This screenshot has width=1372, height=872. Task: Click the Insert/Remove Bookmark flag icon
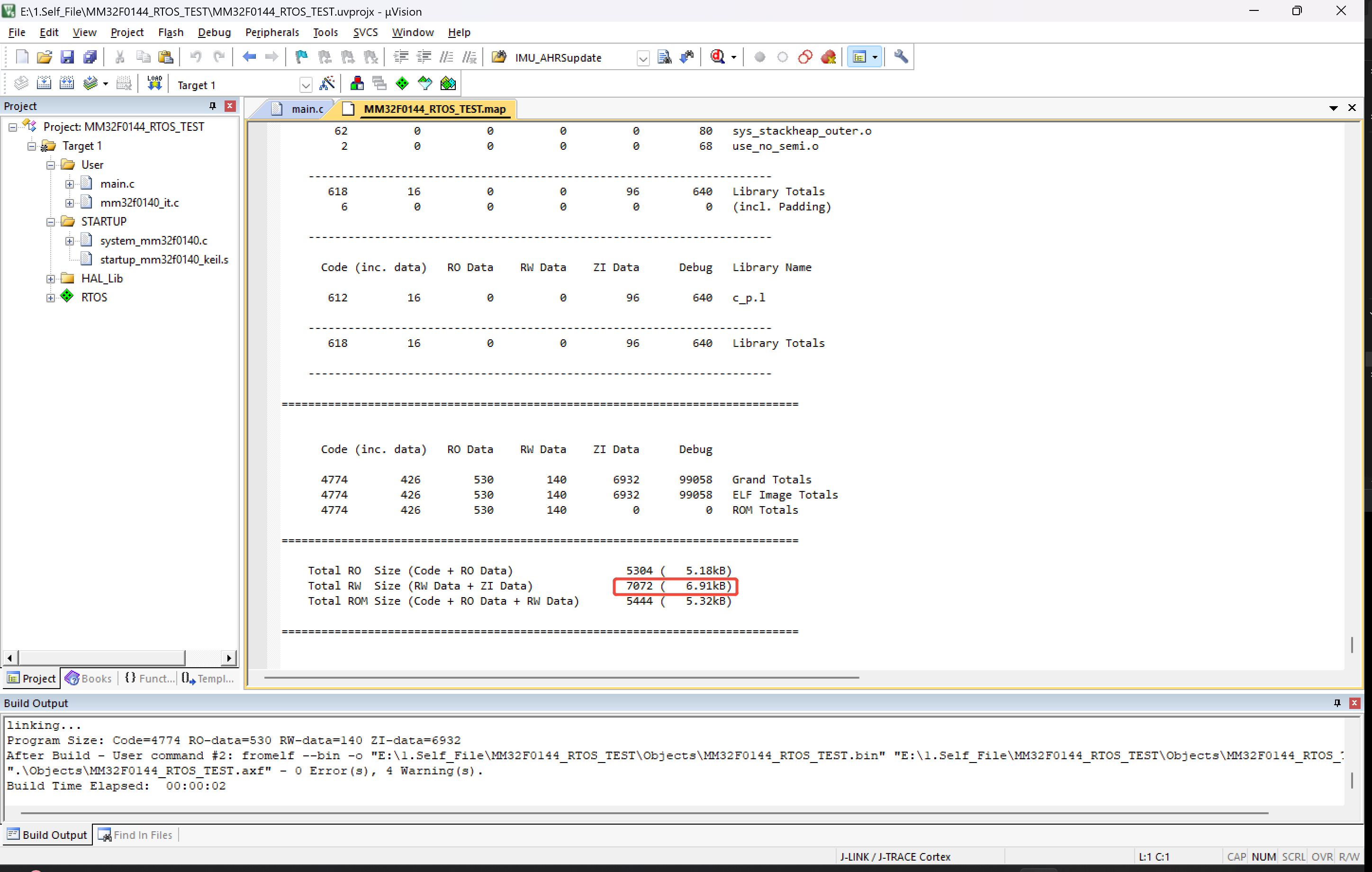click(x=301, y=57)
